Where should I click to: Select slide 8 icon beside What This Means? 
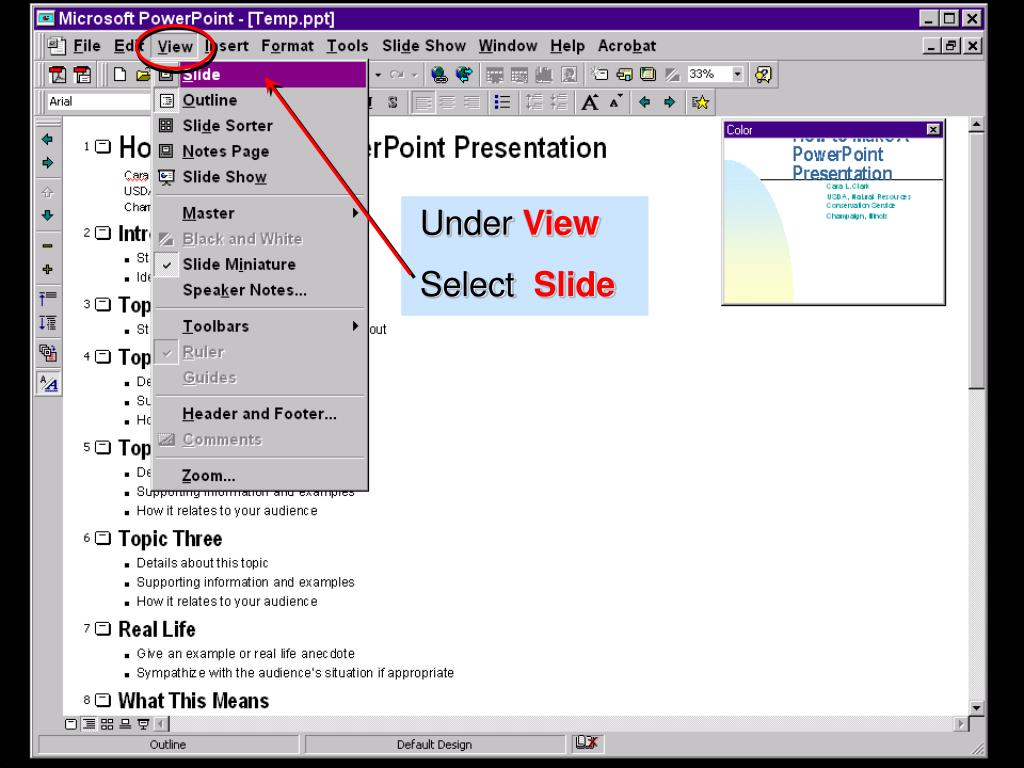(103, 700)
